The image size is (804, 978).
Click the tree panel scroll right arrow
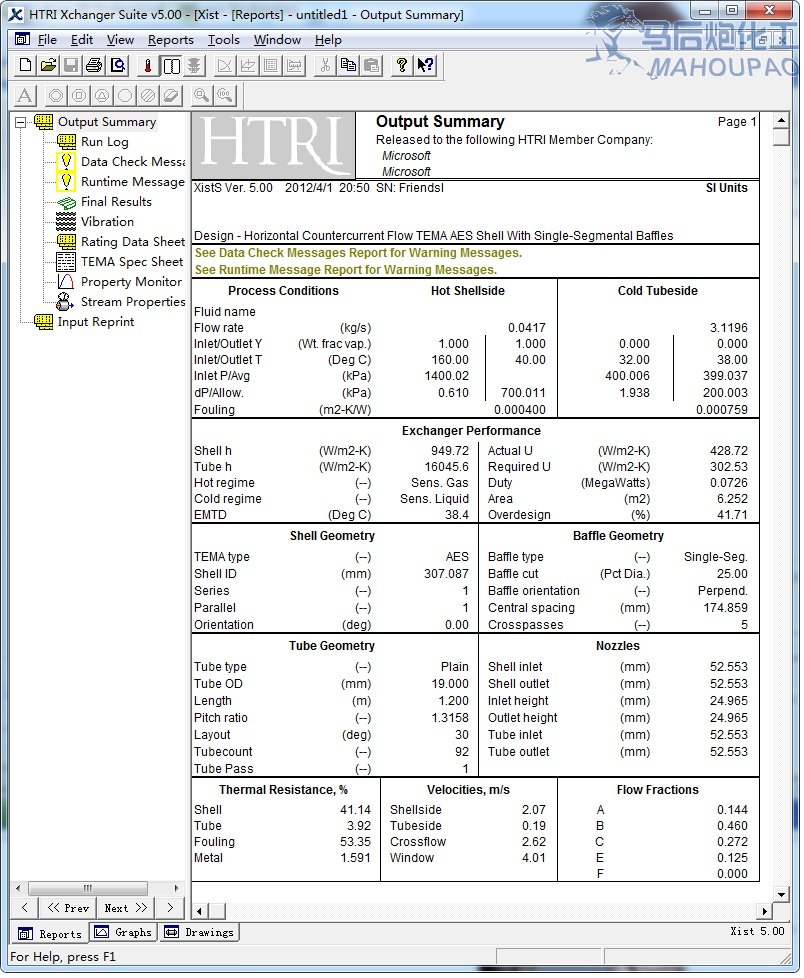click(x=177, y=888)
